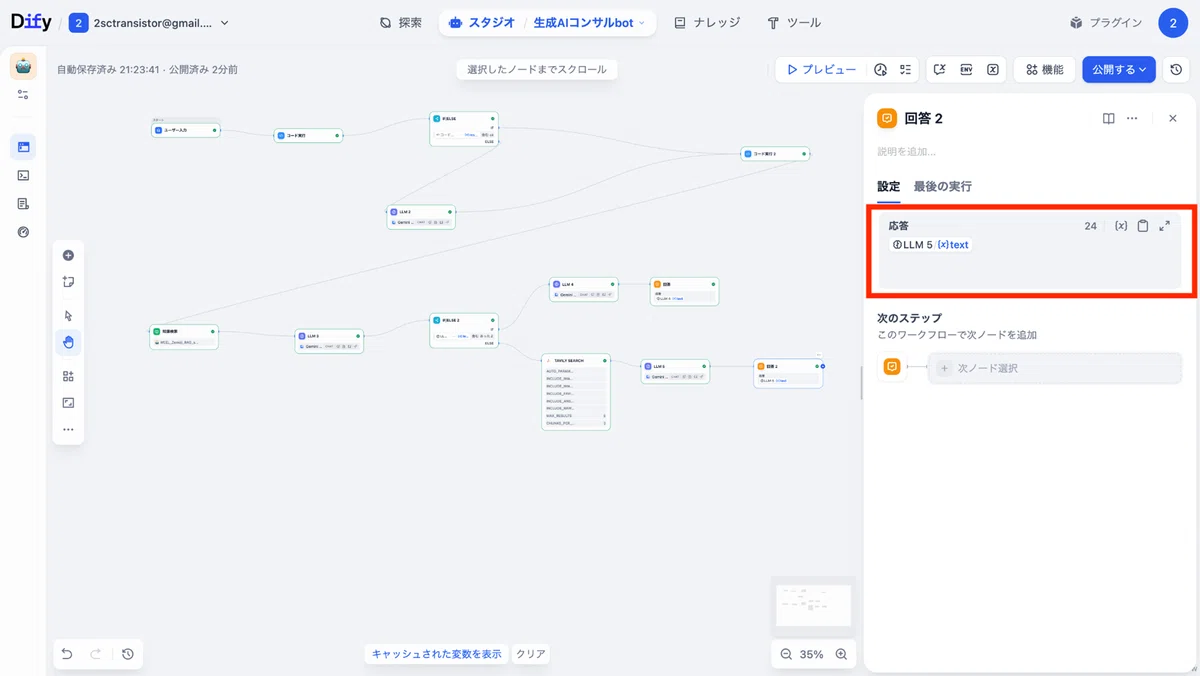Open the checklist icon in toolbar

[x=905, y=70]
